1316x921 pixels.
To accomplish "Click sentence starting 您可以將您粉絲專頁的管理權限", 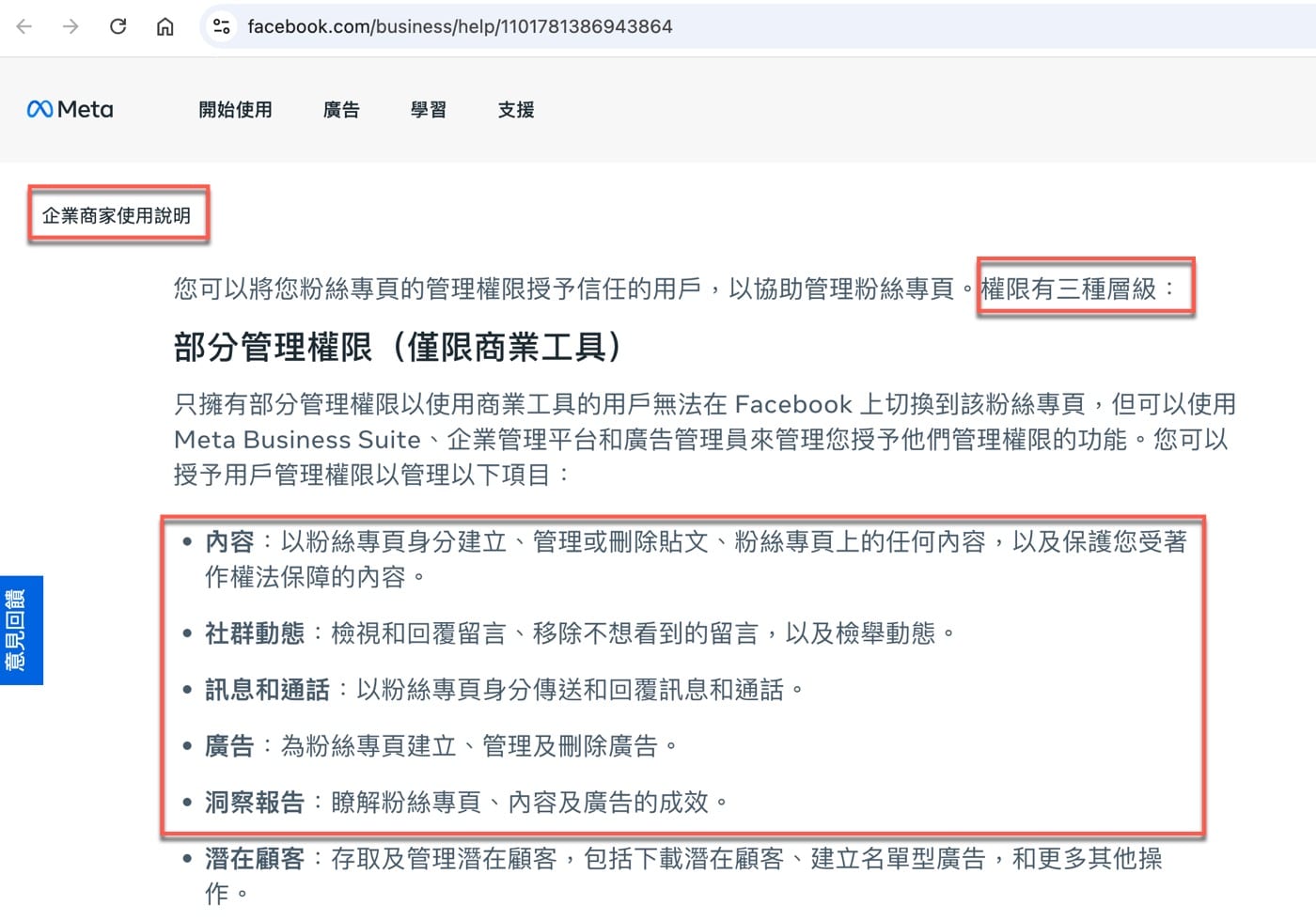I will pos(576,289).
